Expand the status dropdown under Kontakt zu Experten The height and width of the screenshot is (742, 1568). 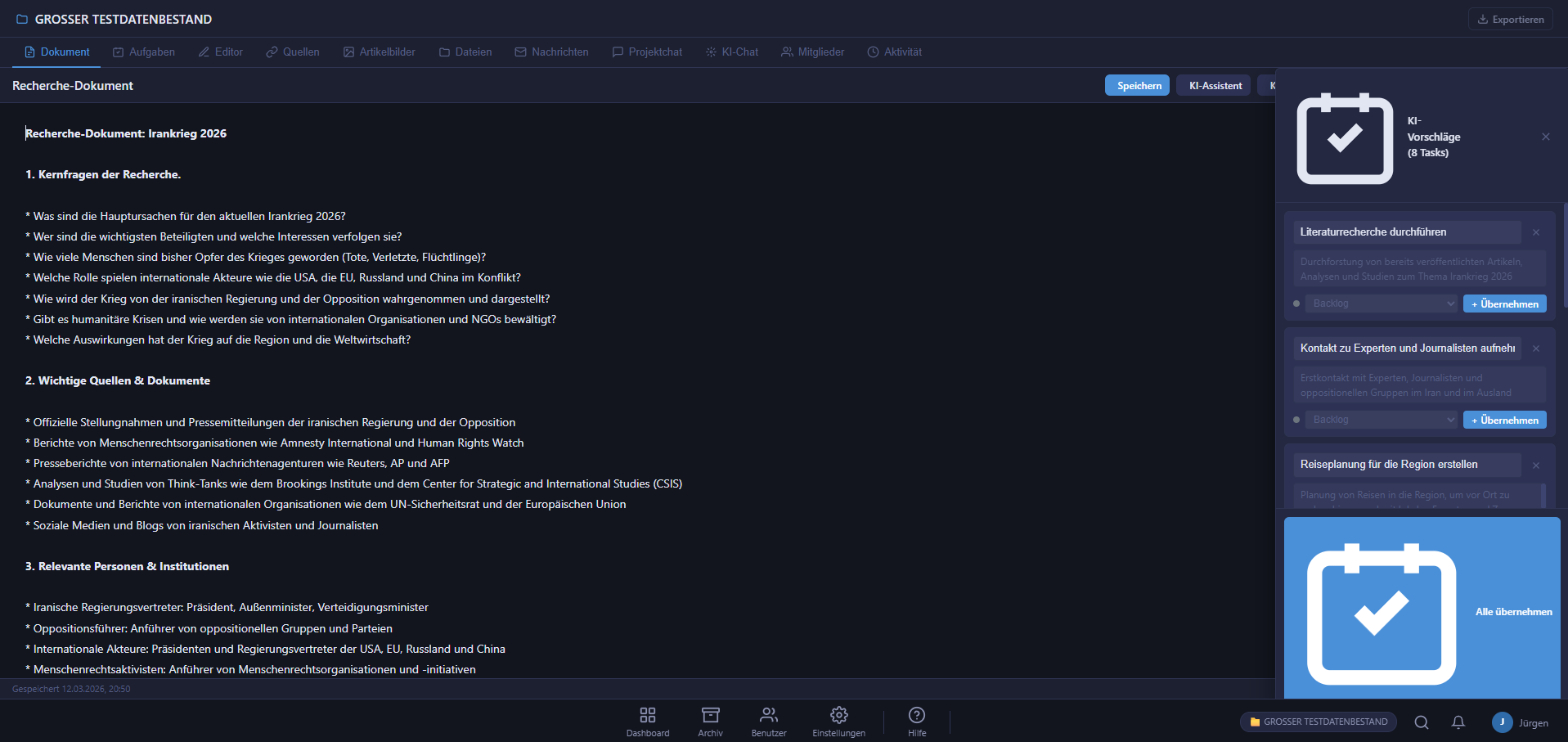tap(1381, 419)
